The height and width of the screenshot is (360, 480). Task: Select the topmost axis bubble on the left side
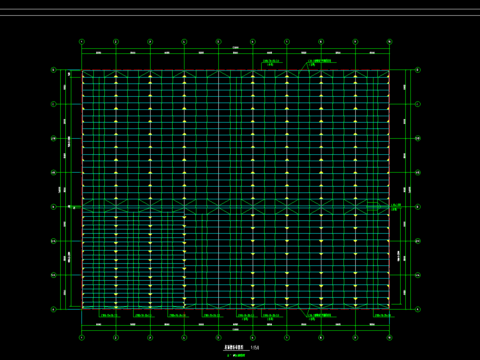click(x=53, y=70)
